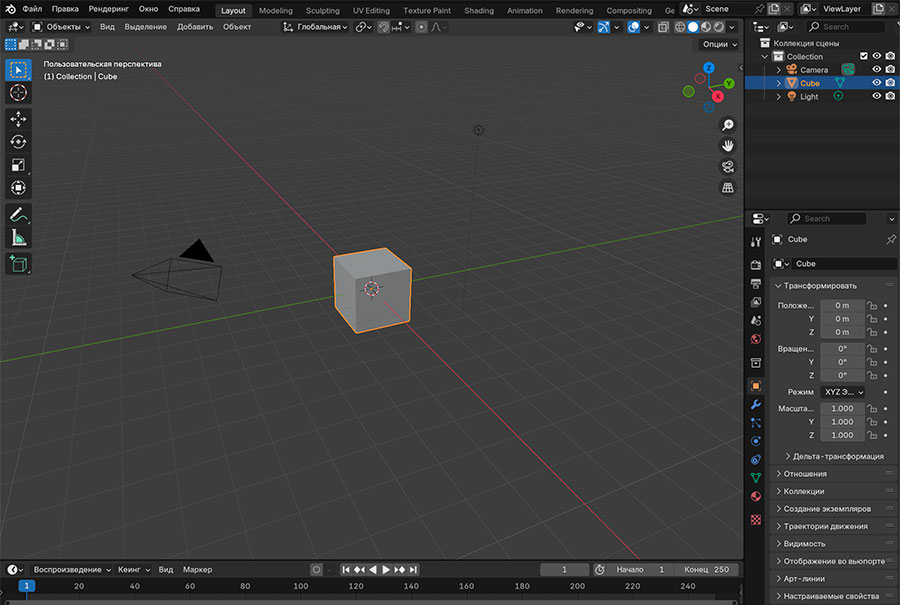Open the Particles properties tab
The width and height of the screenshot is (900, 605).
click(756, 422)
